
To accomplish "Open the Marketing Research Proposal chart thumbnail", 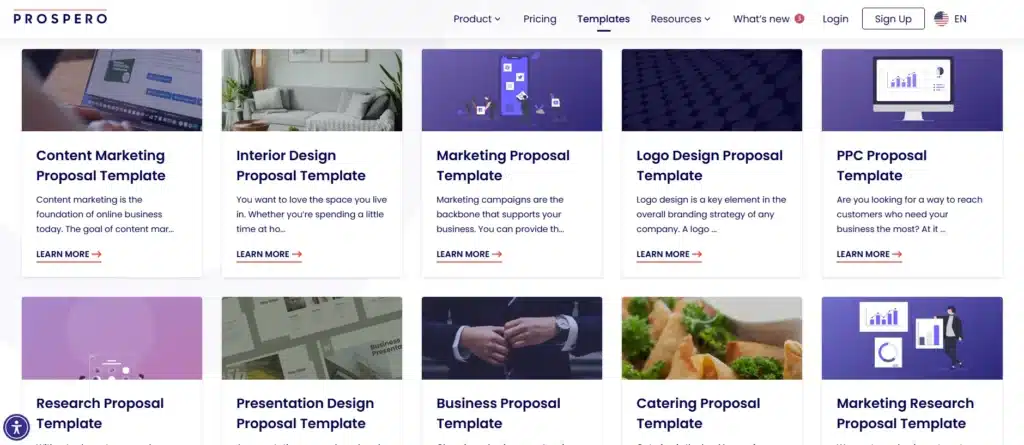I will pos(912,338).
